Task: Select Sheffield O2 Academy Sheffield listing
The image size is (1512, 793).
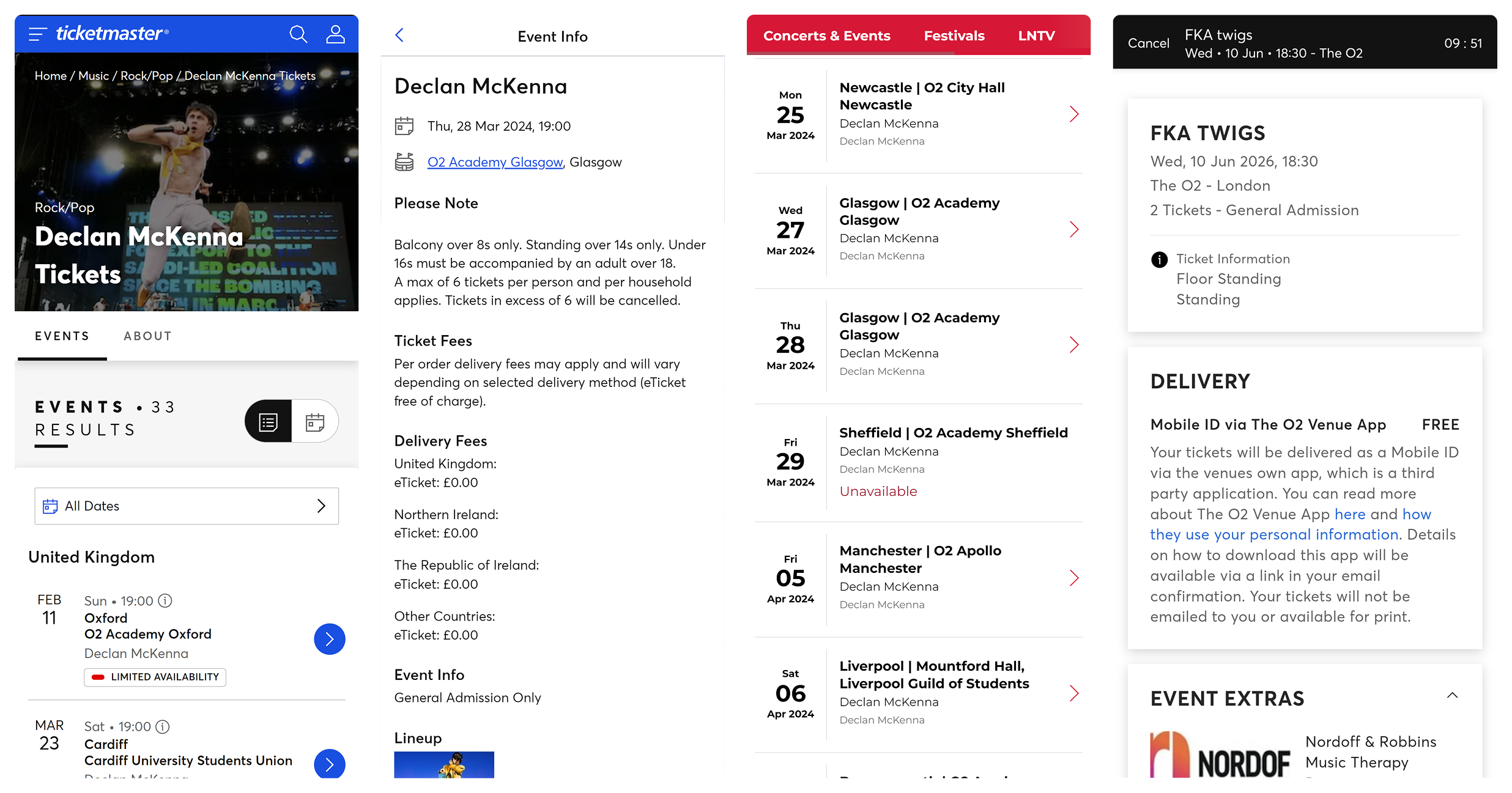Action: coord(919,463)
